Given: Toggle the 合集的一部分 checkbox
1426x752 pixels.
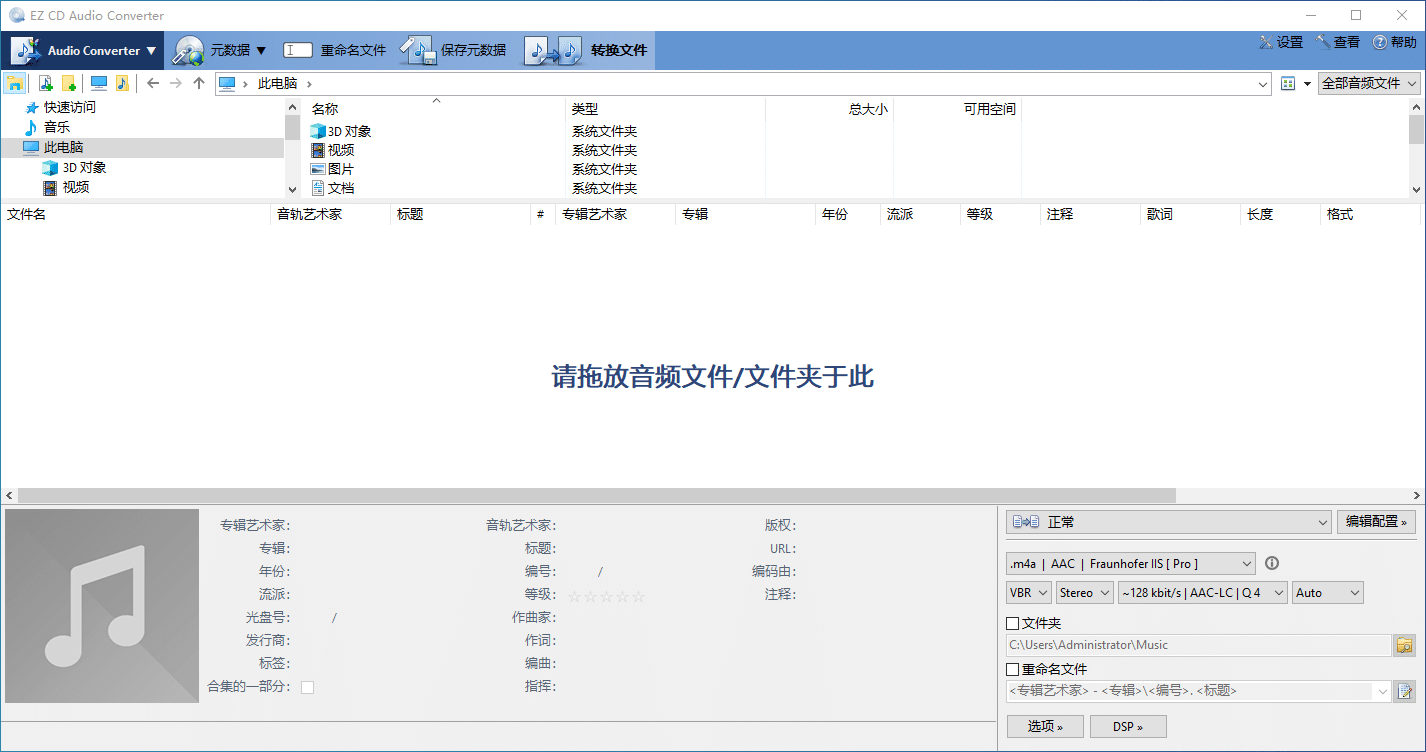Looking at the screenshot, I should click(x=307, y=687).
